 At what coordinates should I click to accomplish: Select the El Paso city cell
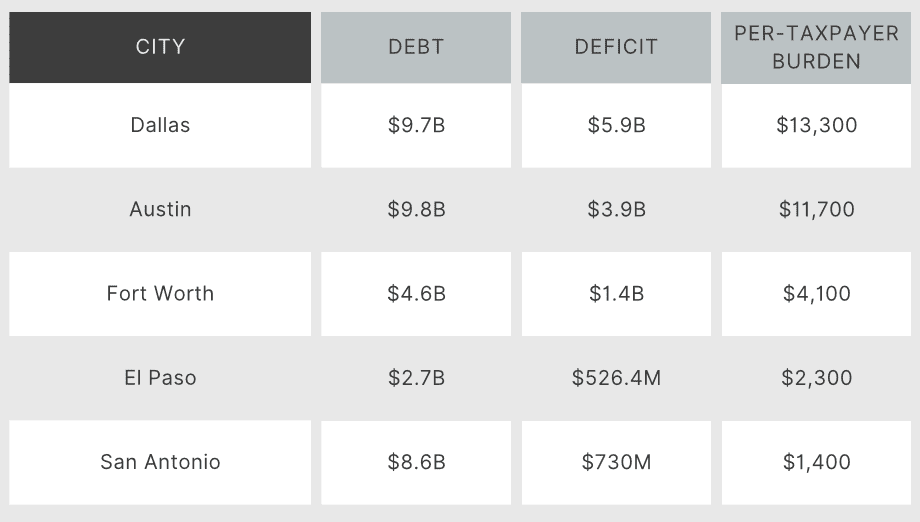pyautogui.click(x=160, y=377)
